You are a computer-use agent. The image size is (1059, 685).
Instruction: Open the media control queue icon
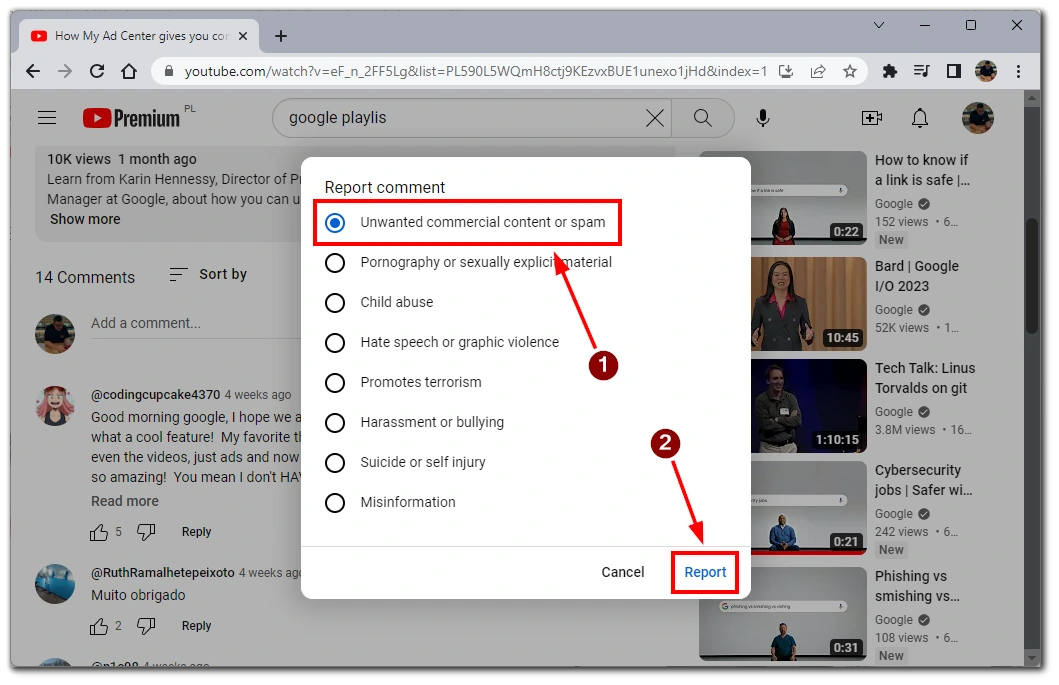pos(921,71)
